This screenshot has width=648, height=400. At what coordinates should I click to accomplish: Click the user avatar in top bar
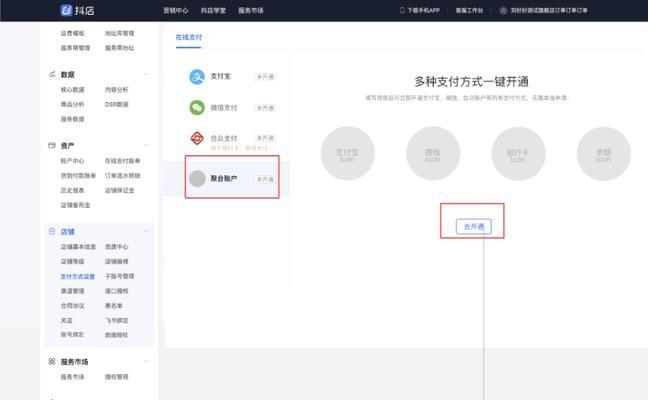[503, 10]
